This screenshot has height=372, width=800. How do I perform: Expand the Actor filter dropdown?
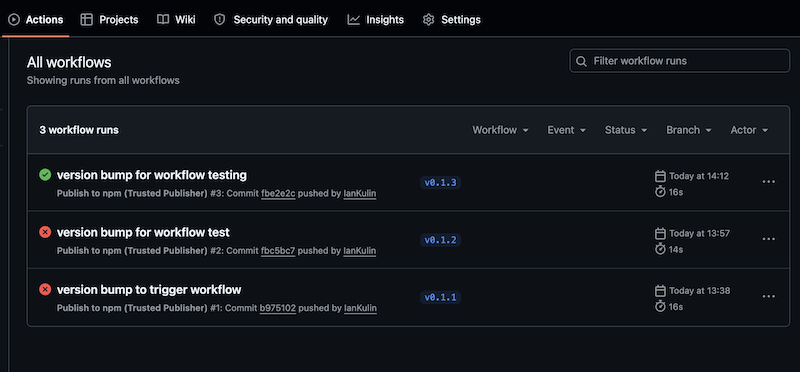tap(749, 130)
